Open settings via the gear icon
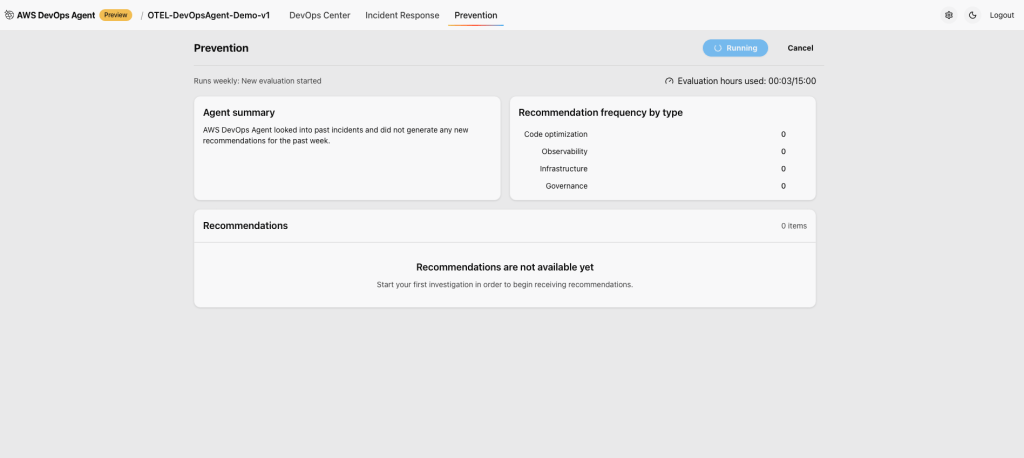The height and width of the screenshot is (458, 1024). tap(949, 15)
